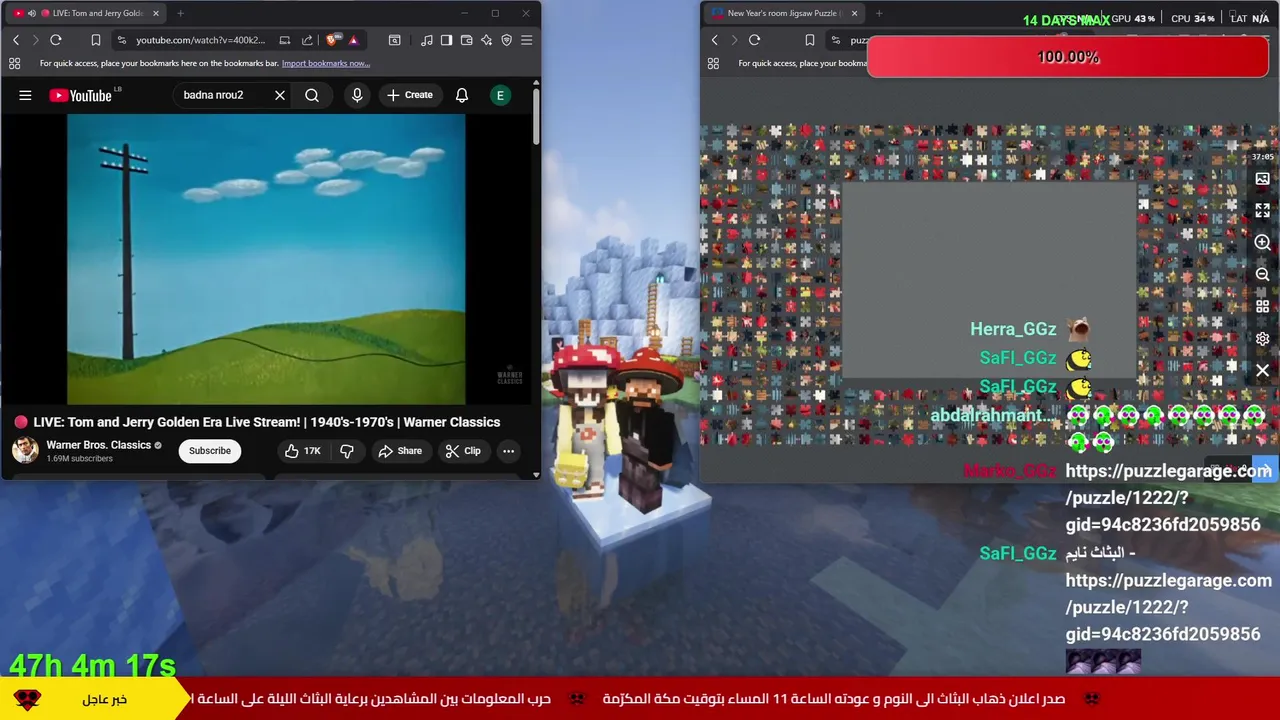Open a new tab in YouTube window
Screen dimensions: 1280x720
(x=180, y=13)
